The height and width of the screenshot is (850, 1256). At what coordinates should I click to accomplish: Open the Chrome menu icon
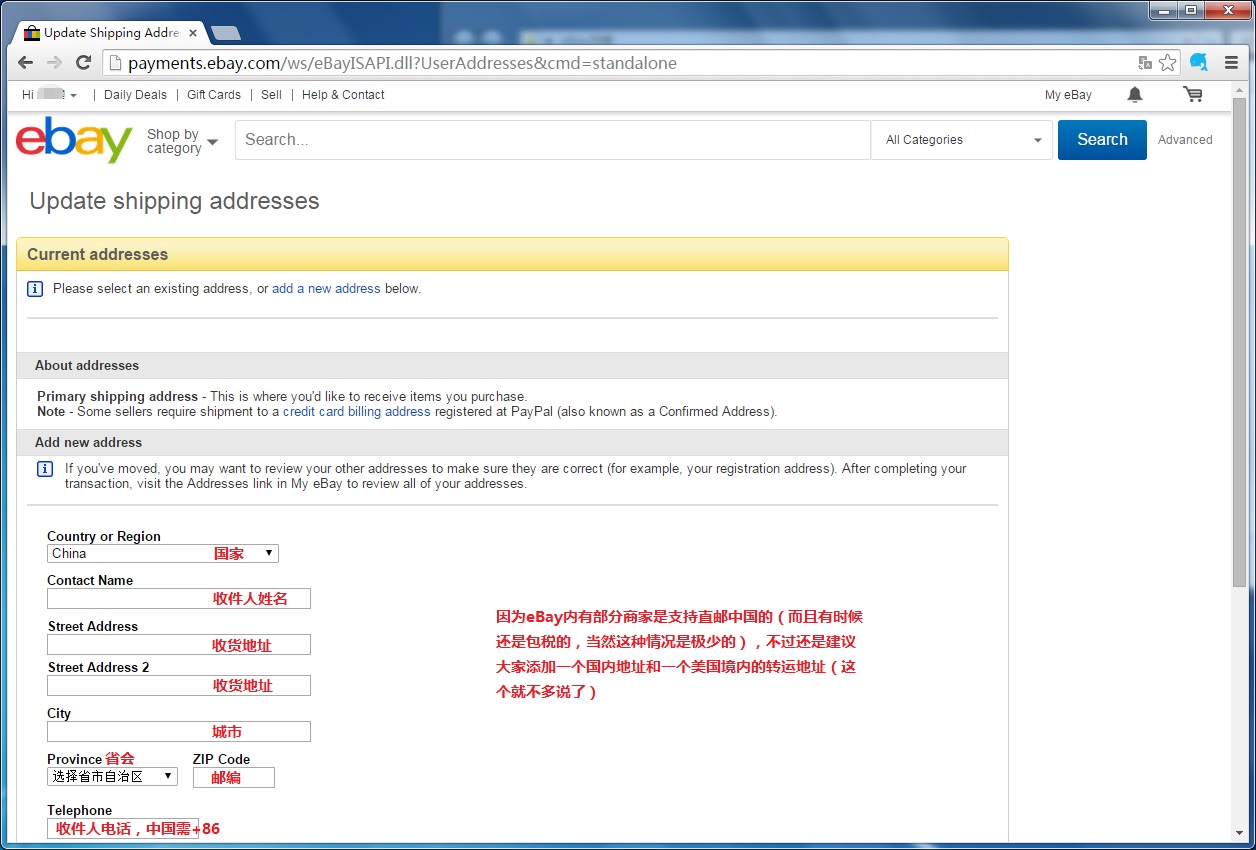click(1231, 63)
